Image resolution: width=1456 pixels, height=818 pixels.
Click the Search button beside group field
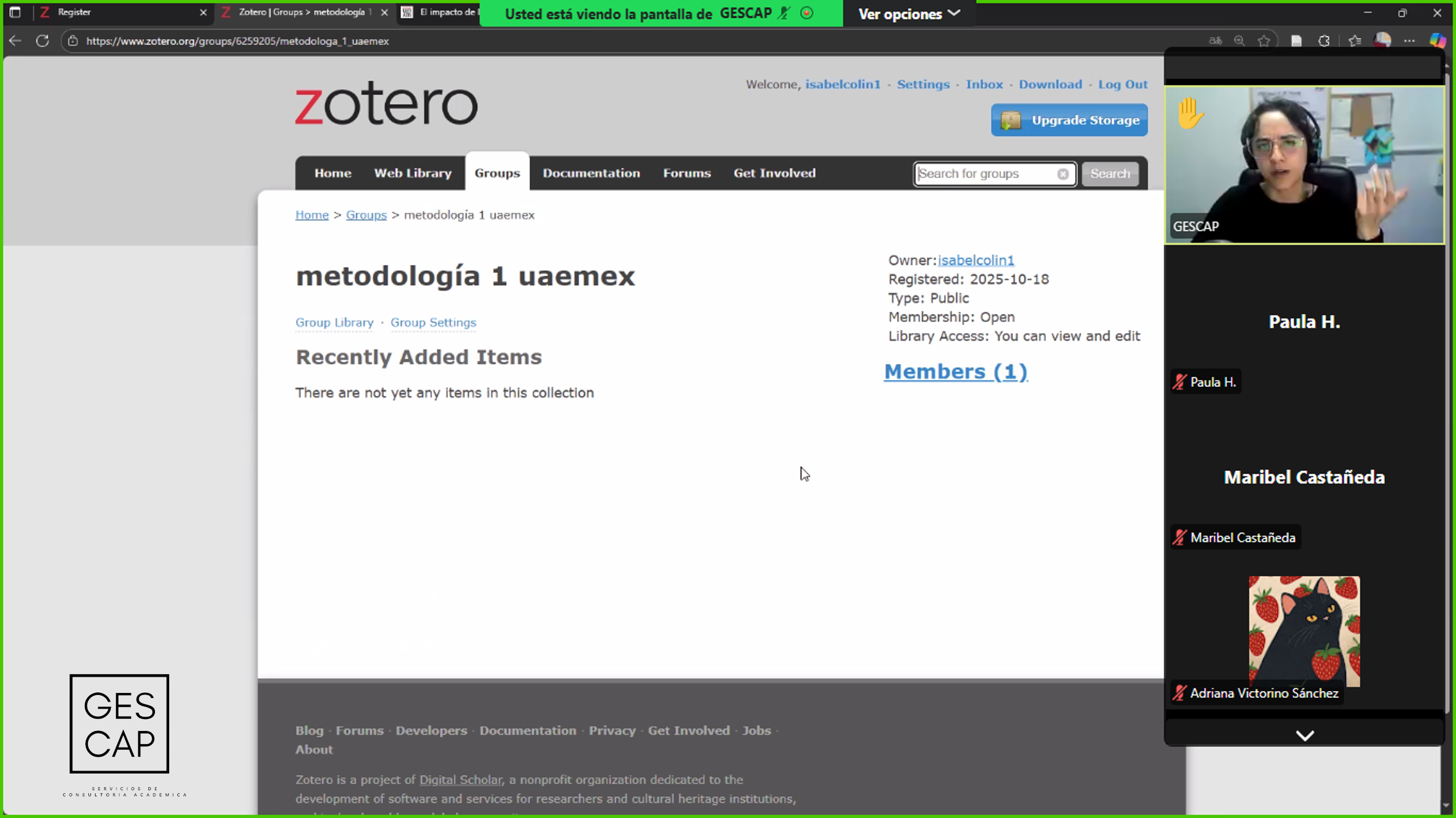[x=1110, y=174]
